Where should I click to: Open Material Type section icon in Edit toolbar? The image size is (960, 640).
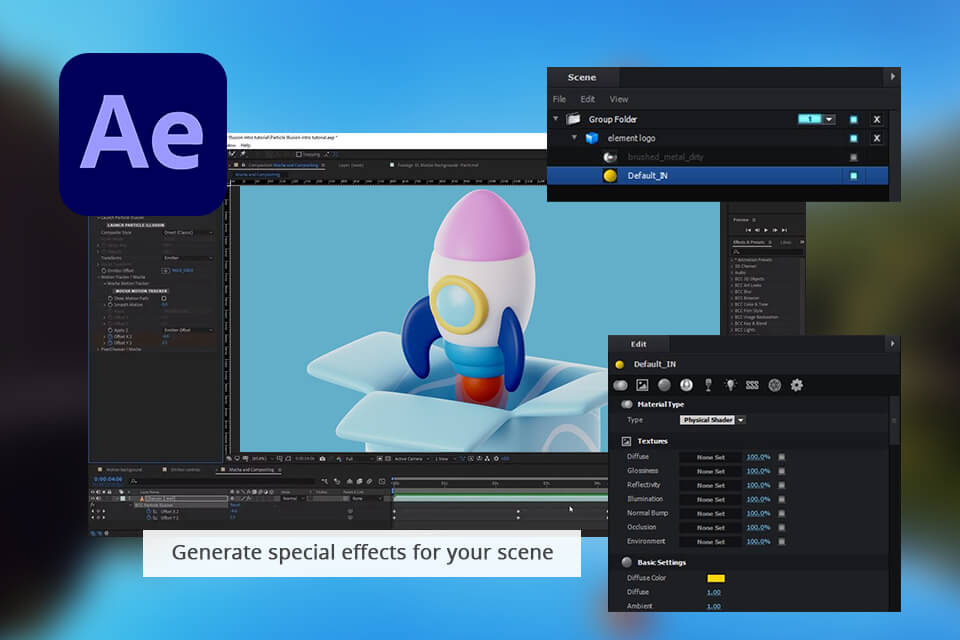(620, 385)
